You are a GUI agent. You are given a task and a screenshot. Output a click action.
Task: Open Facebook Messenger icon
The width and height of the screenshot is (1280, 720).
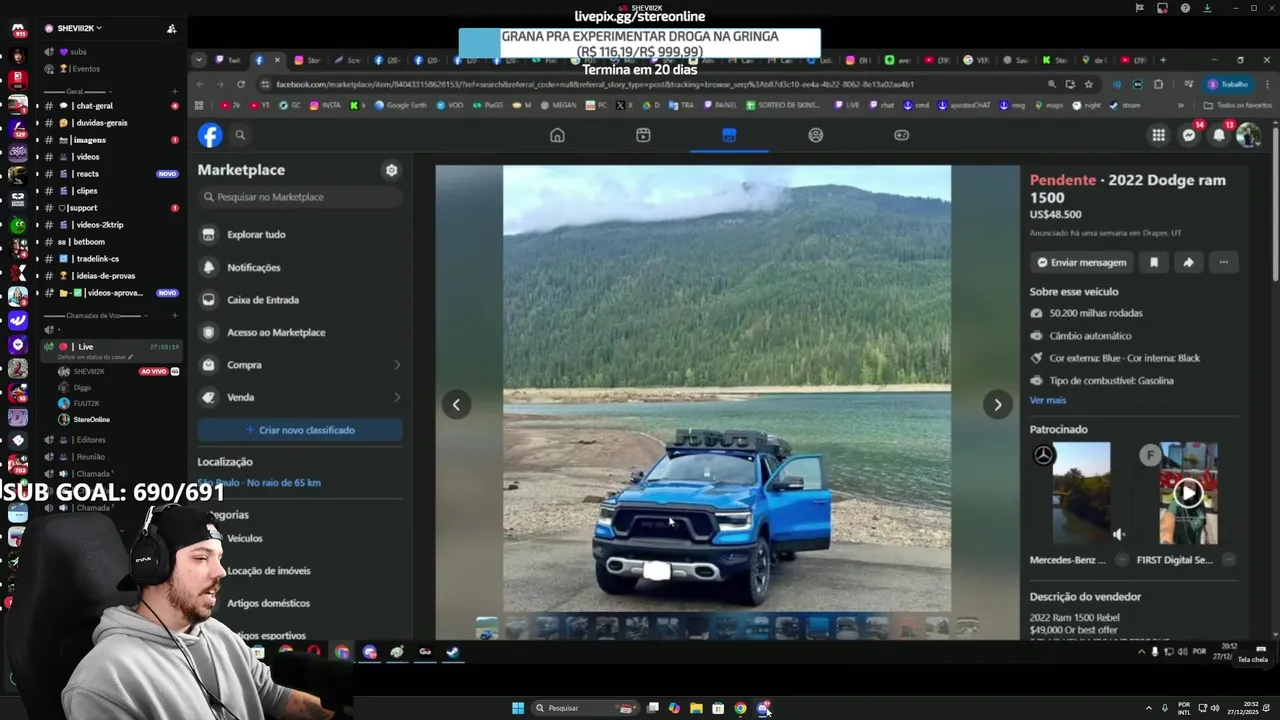pyautogui.click(x=1189, y=135)
